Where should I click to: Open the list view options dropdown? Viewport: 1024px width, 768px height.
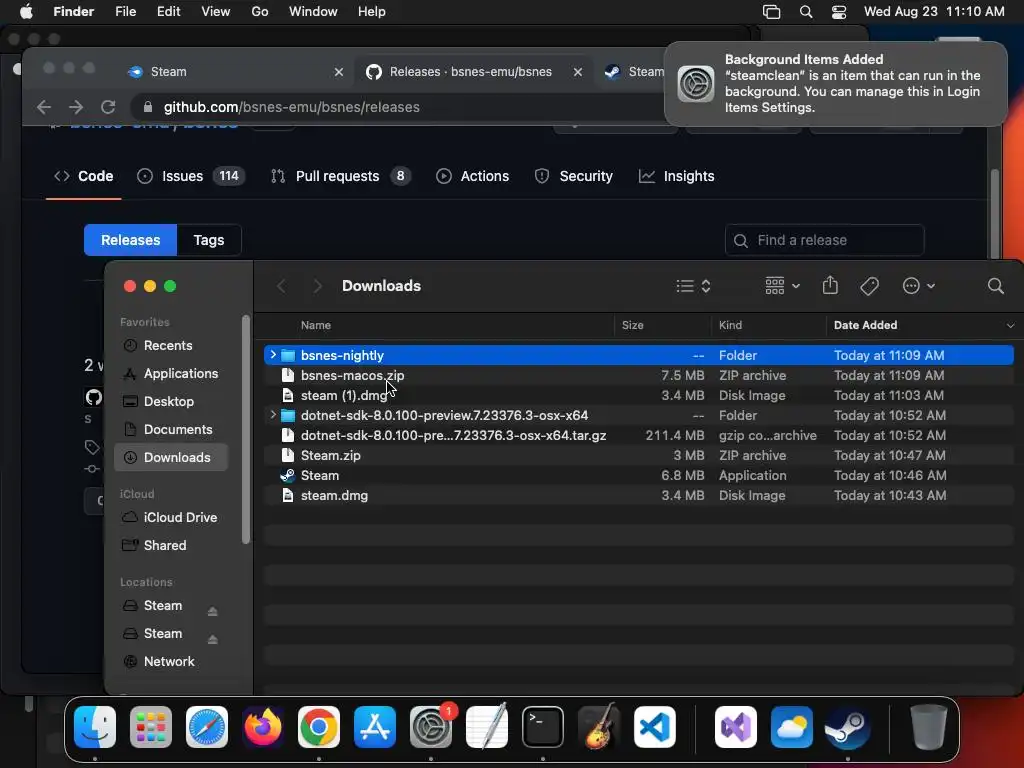(x=693, y=286)
